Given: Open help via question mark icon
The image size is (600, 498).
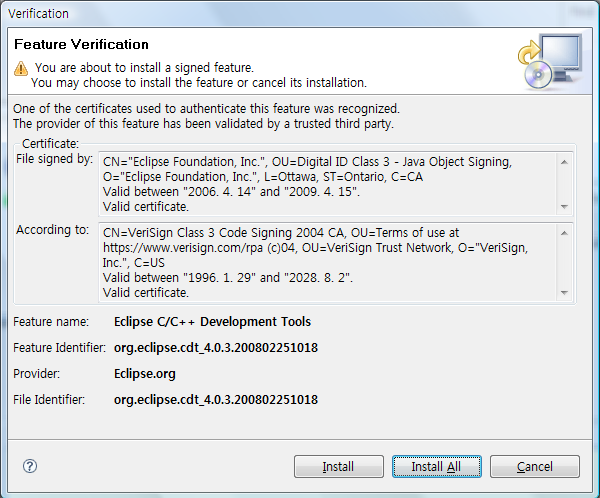Looking at the screenshot, I should (30, 466).
